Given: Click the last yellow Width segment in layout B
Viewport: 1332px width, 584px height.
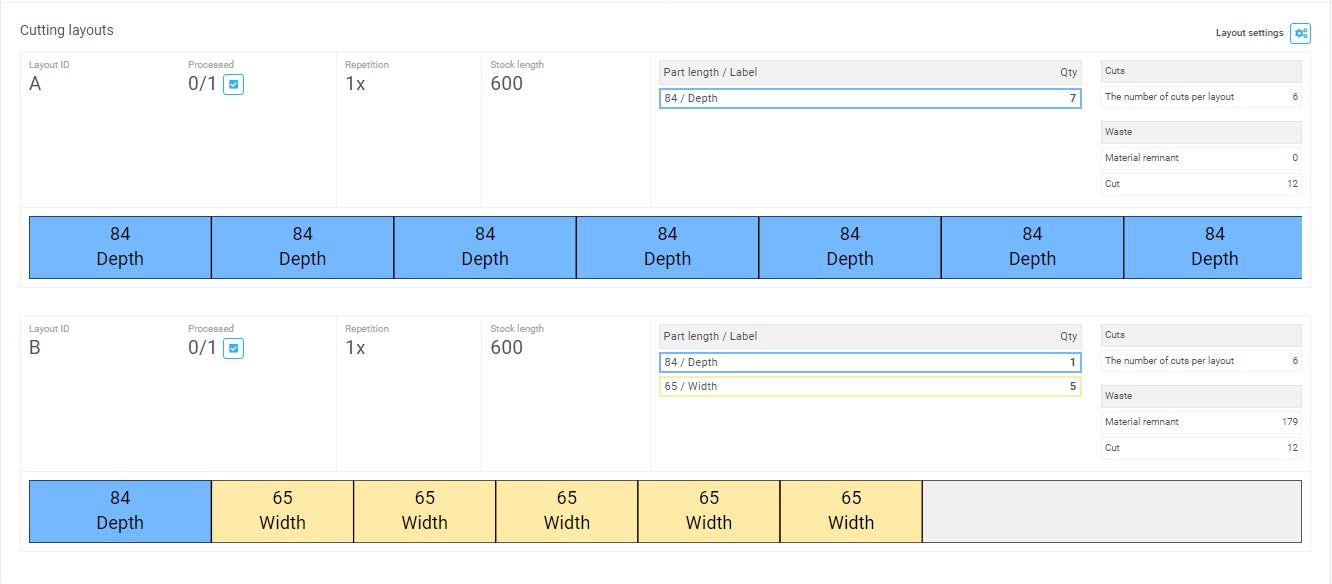Looking at the screenshot, I should pyautogui.click(x=850, y=511).
